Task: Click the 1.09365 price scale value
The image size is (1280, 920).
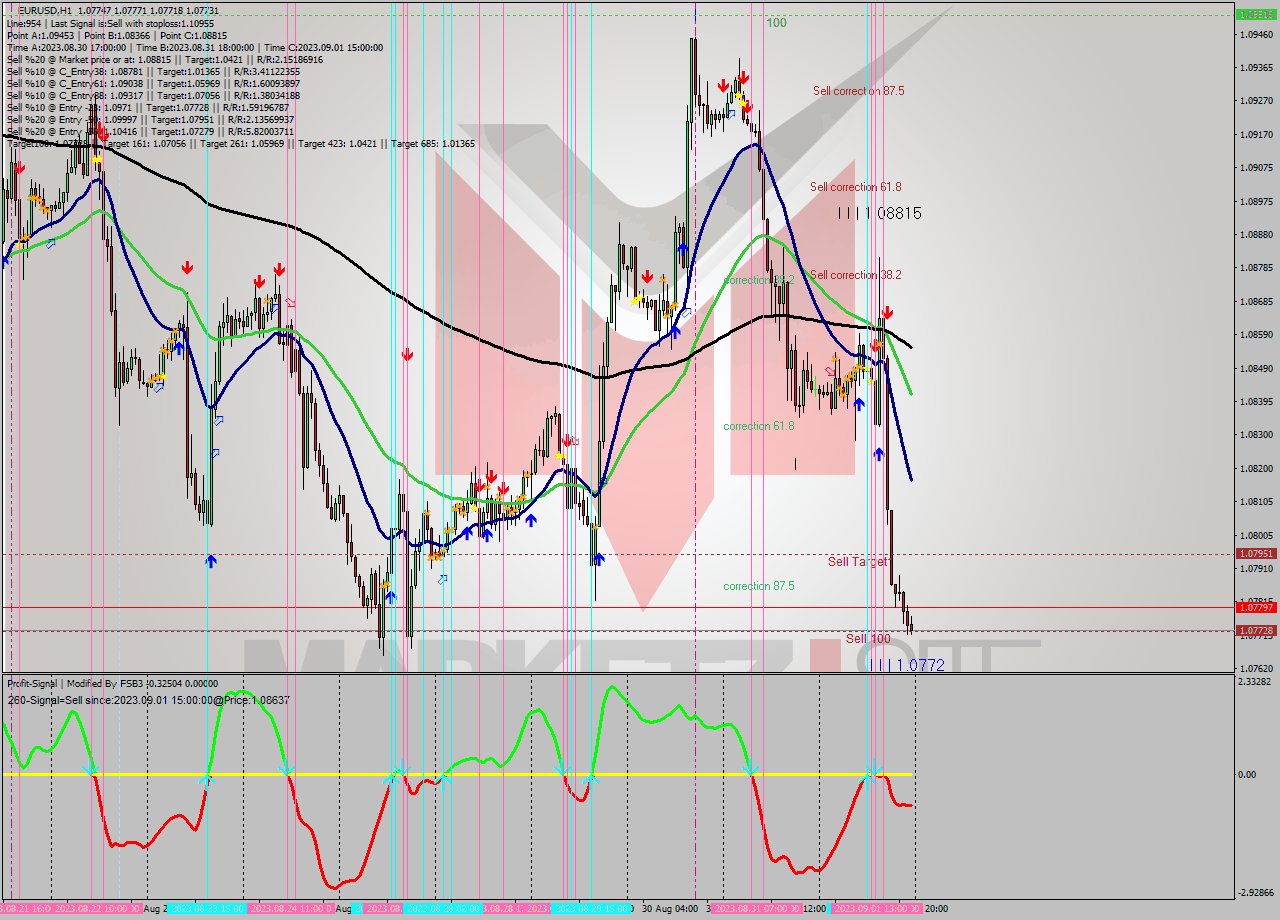Action: pyautogui.click(x=1256, y=67)
